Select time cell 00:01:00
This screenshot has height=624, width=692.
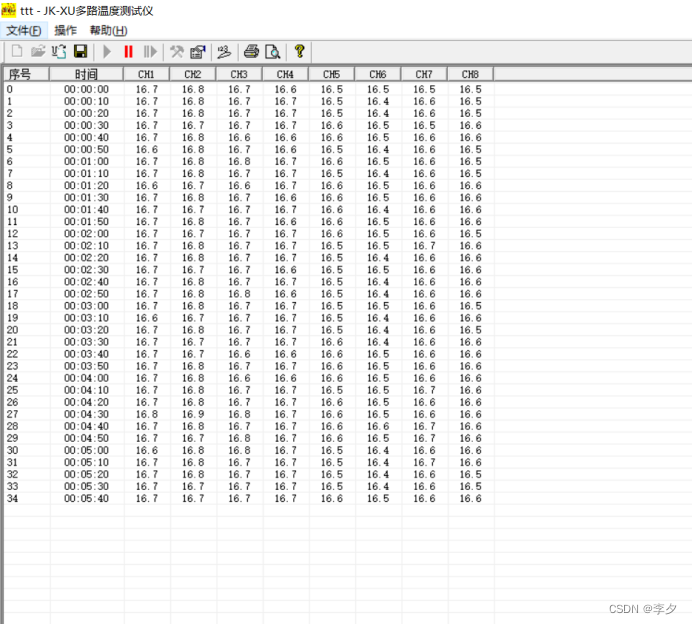(86, 162)
